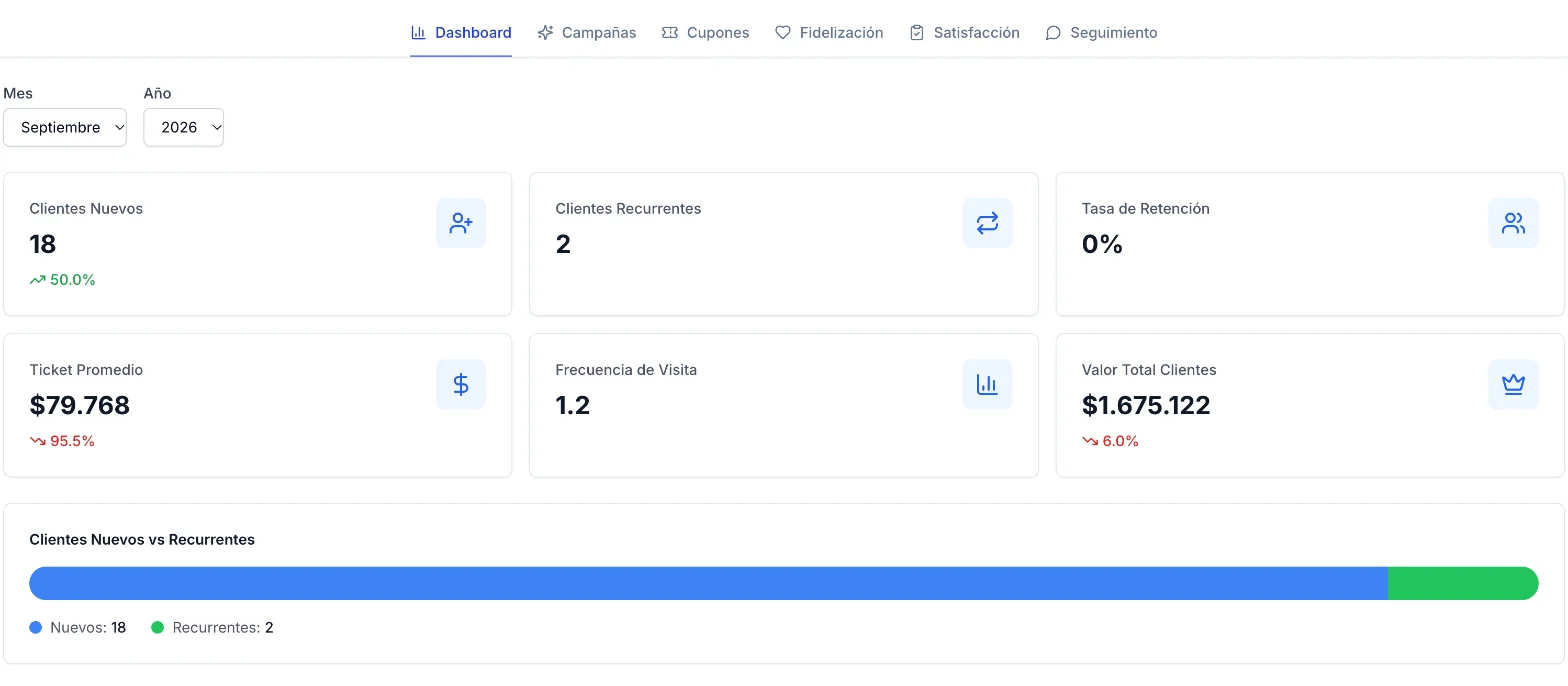Click the crown icon in Valor Total Clientes
This screenshot has width=1568, height=686.
click(1513, 384)
